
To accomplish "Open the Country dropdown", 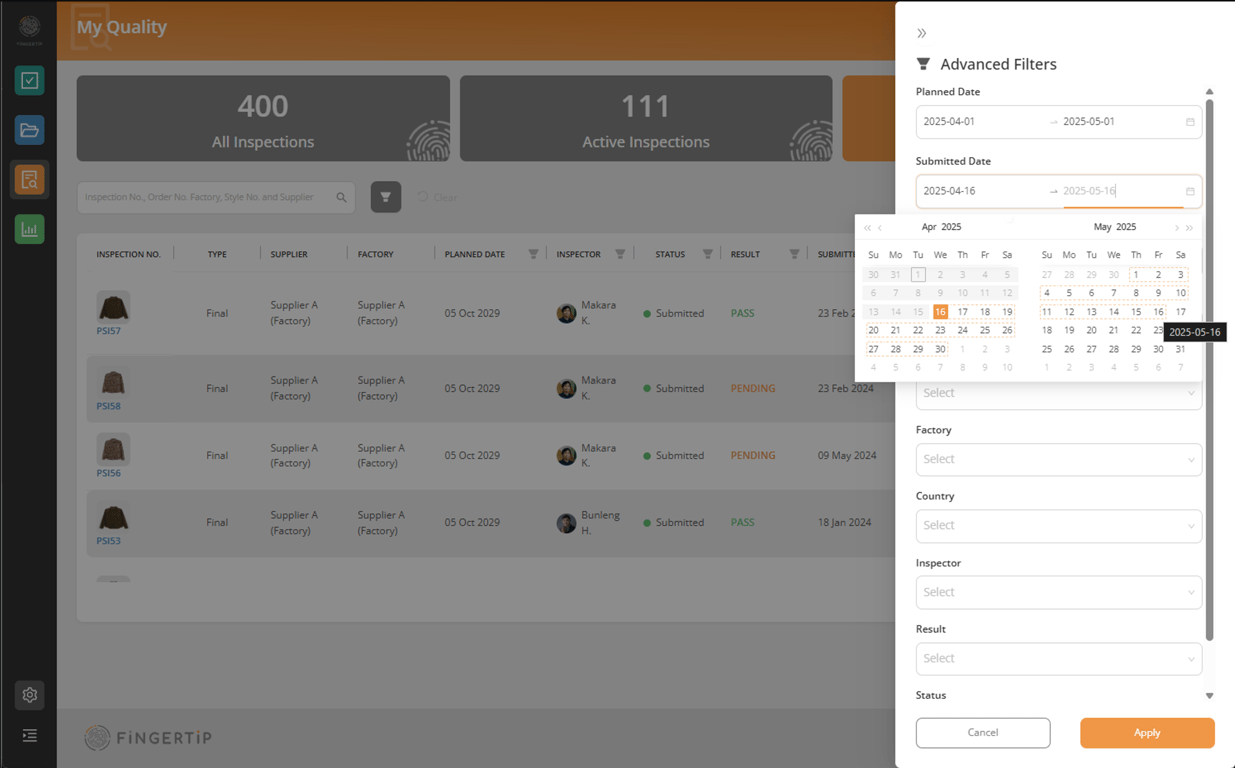I will pyautogui.click(x=1059, y=526).
